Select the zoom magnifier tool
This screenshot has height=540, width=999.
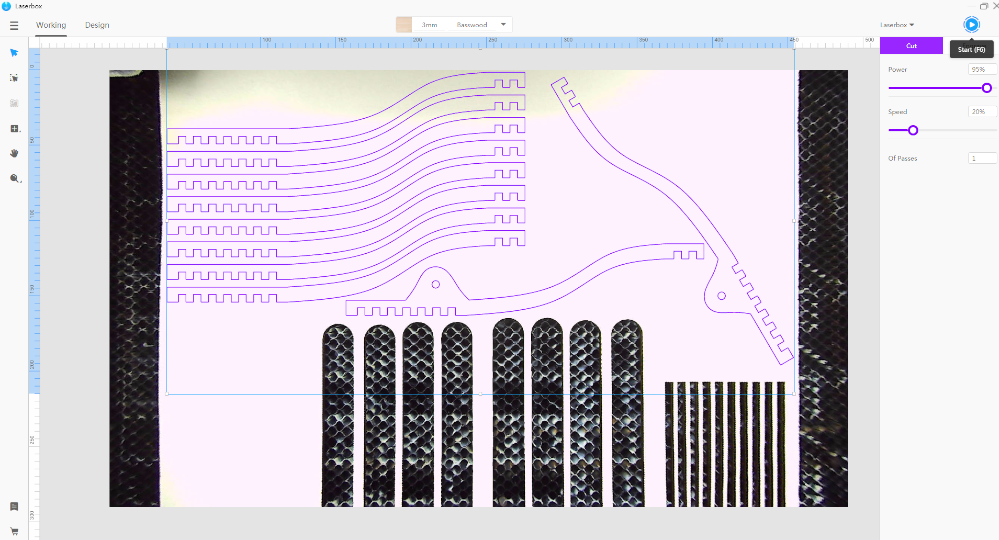click(15, 179)
